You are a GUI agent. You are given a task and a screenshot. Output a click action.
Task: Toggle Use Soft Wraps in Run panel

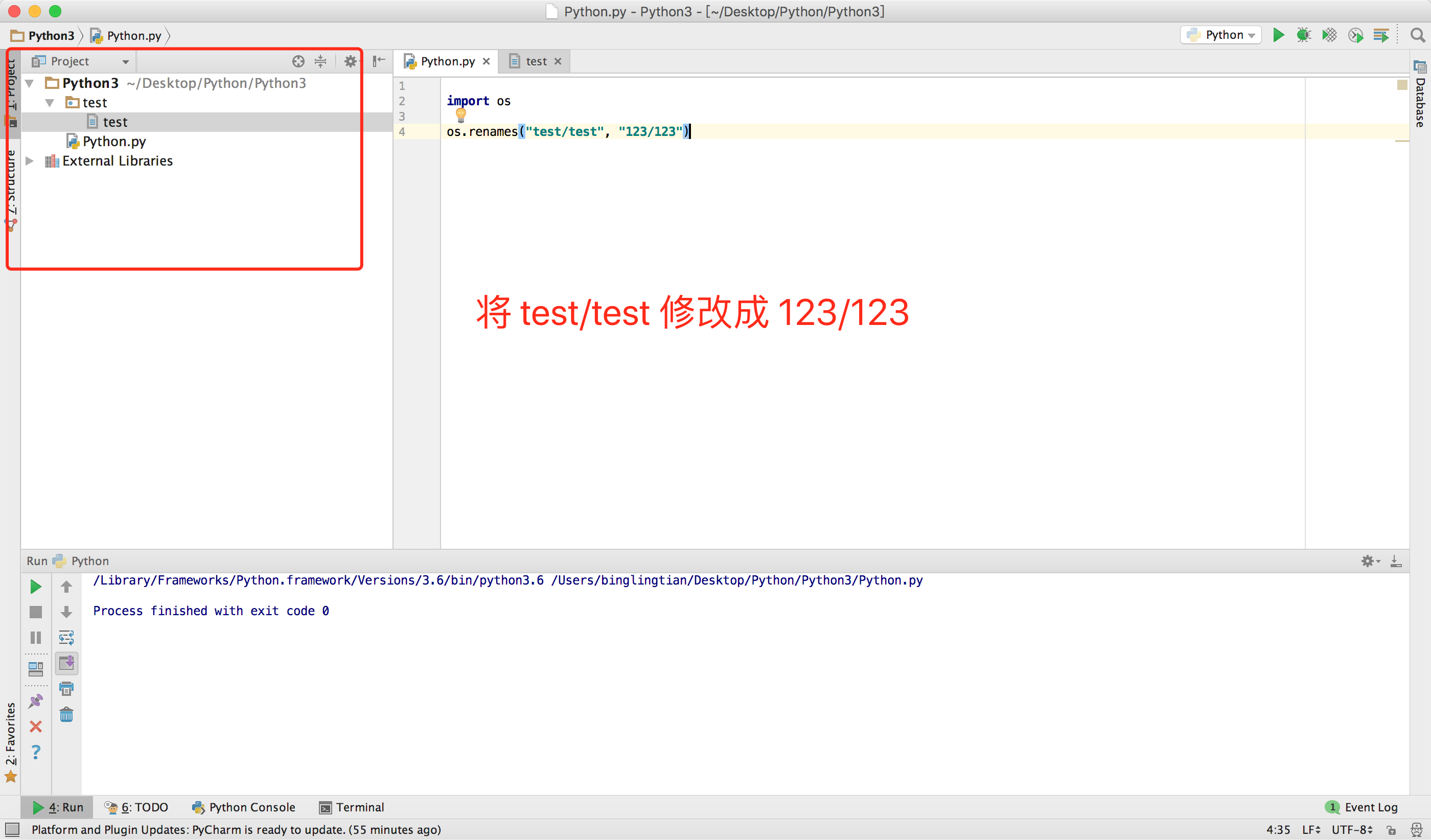tap(66, 637)
